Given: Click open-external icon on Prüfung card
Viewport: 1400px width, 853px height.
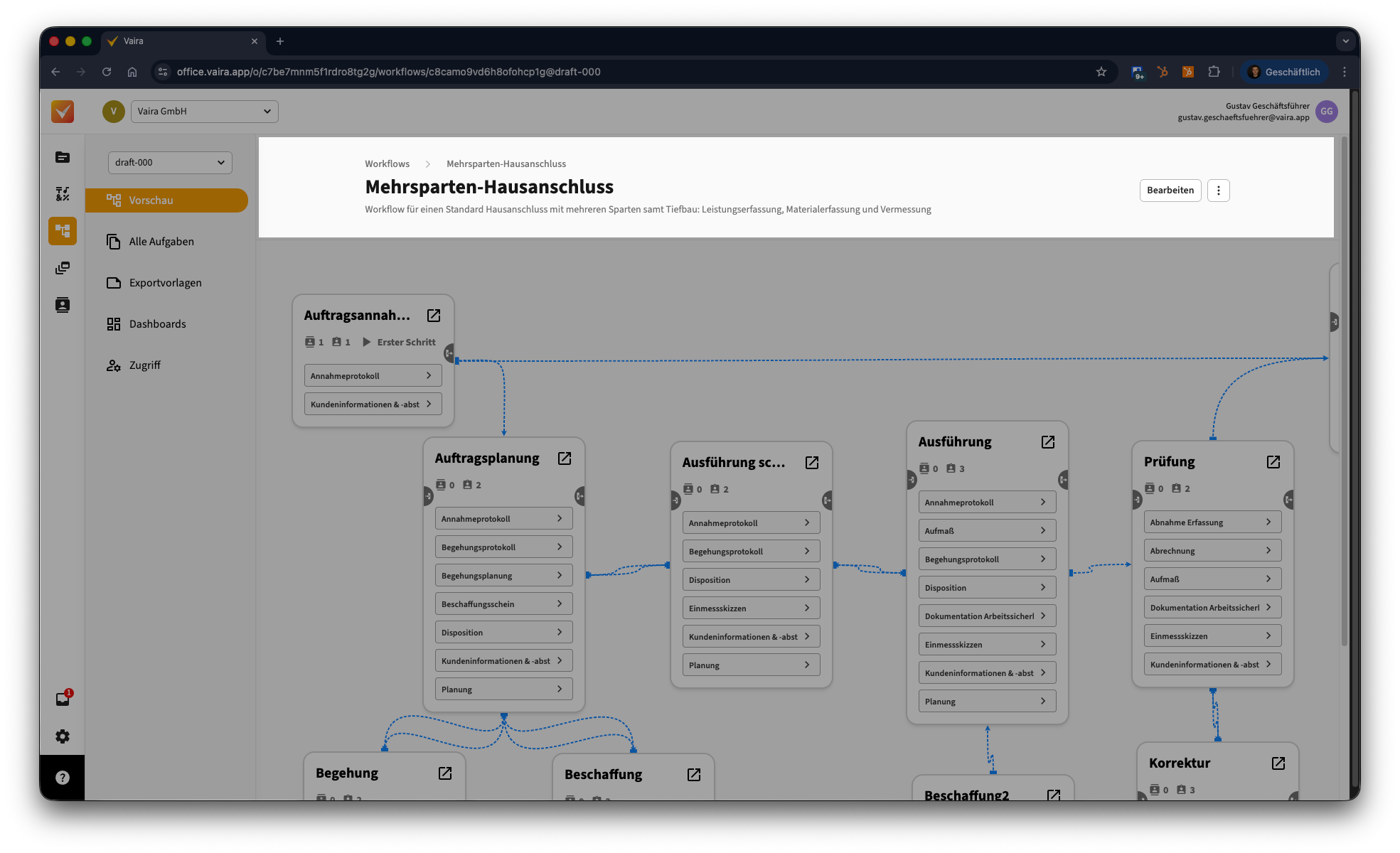Looking at the screenshot, I should click(x=1273, y=462).
